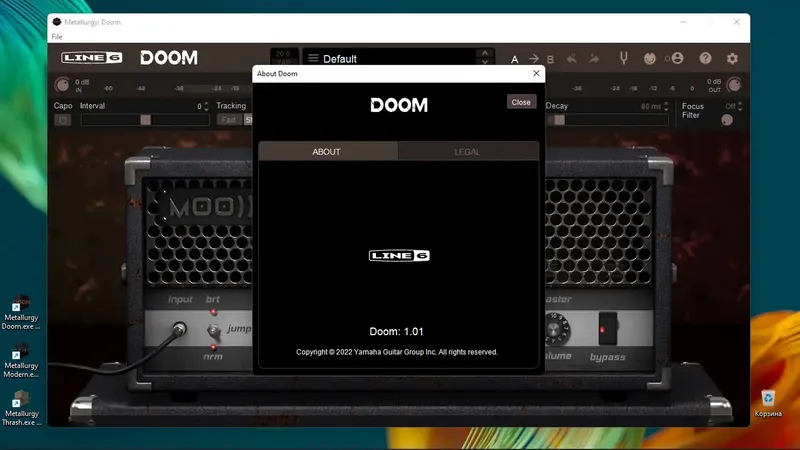Image resolution: width=800 pixels, height=450 pixels.
Task: Open Metallurgy Modern desktop shortcut
Action: tap(21, 360)
